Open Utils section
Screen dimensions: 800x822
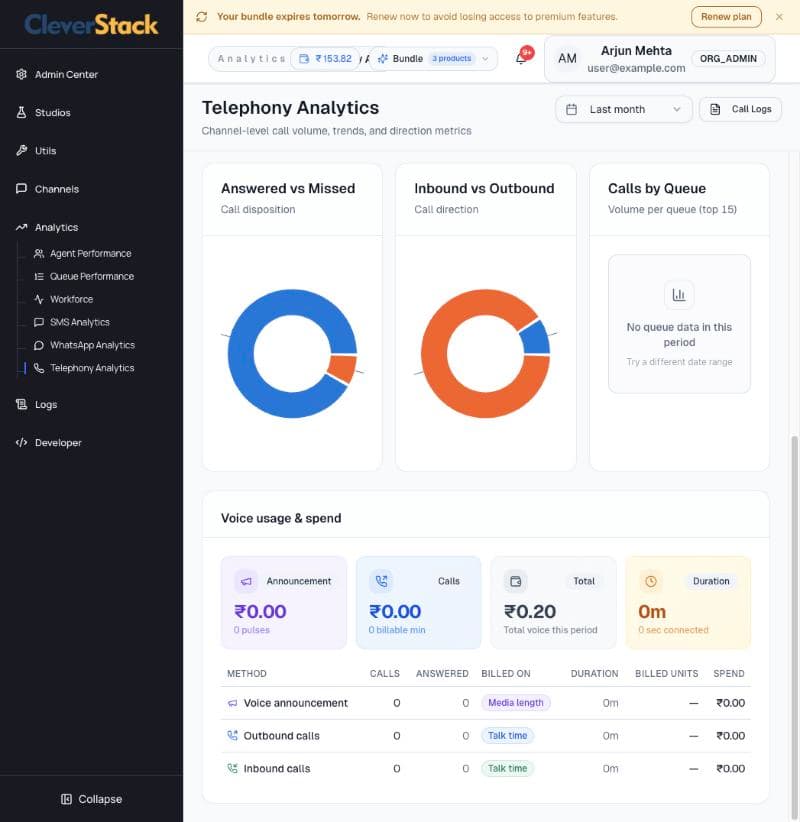point(36,151)
